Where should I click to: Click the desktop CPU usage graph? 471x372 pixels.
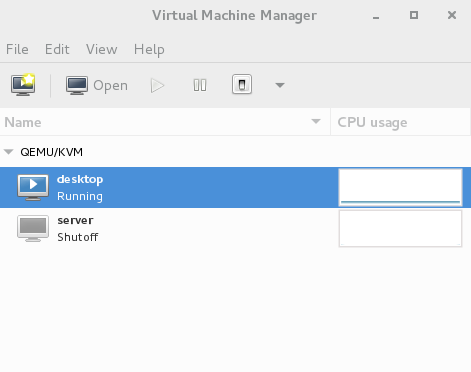point(400,187)
